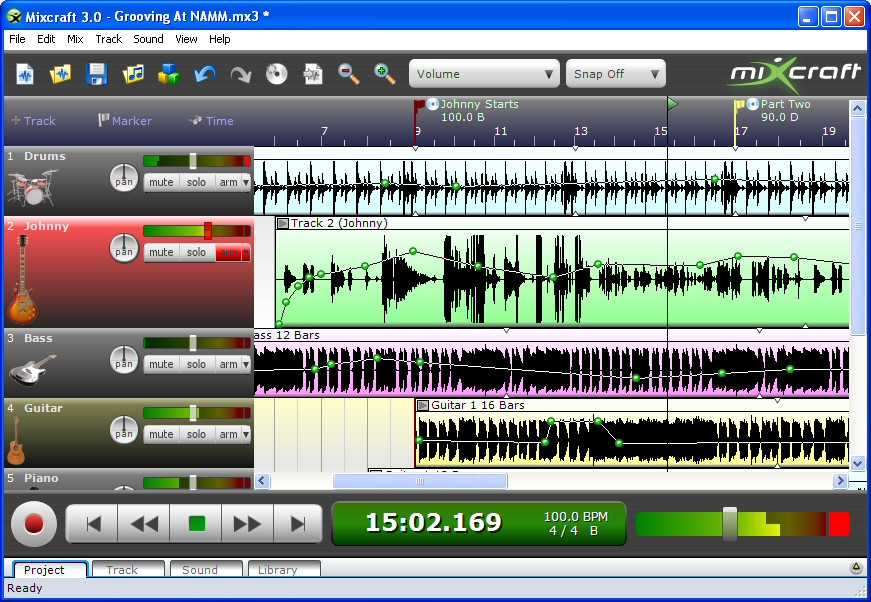Enable solo on the Bass track

[x=196, y=364]
